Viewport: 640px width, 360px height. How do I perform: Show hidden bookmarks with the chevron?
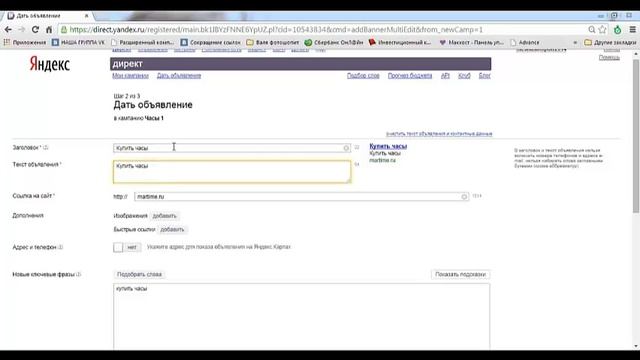click(x=575, y=42)
